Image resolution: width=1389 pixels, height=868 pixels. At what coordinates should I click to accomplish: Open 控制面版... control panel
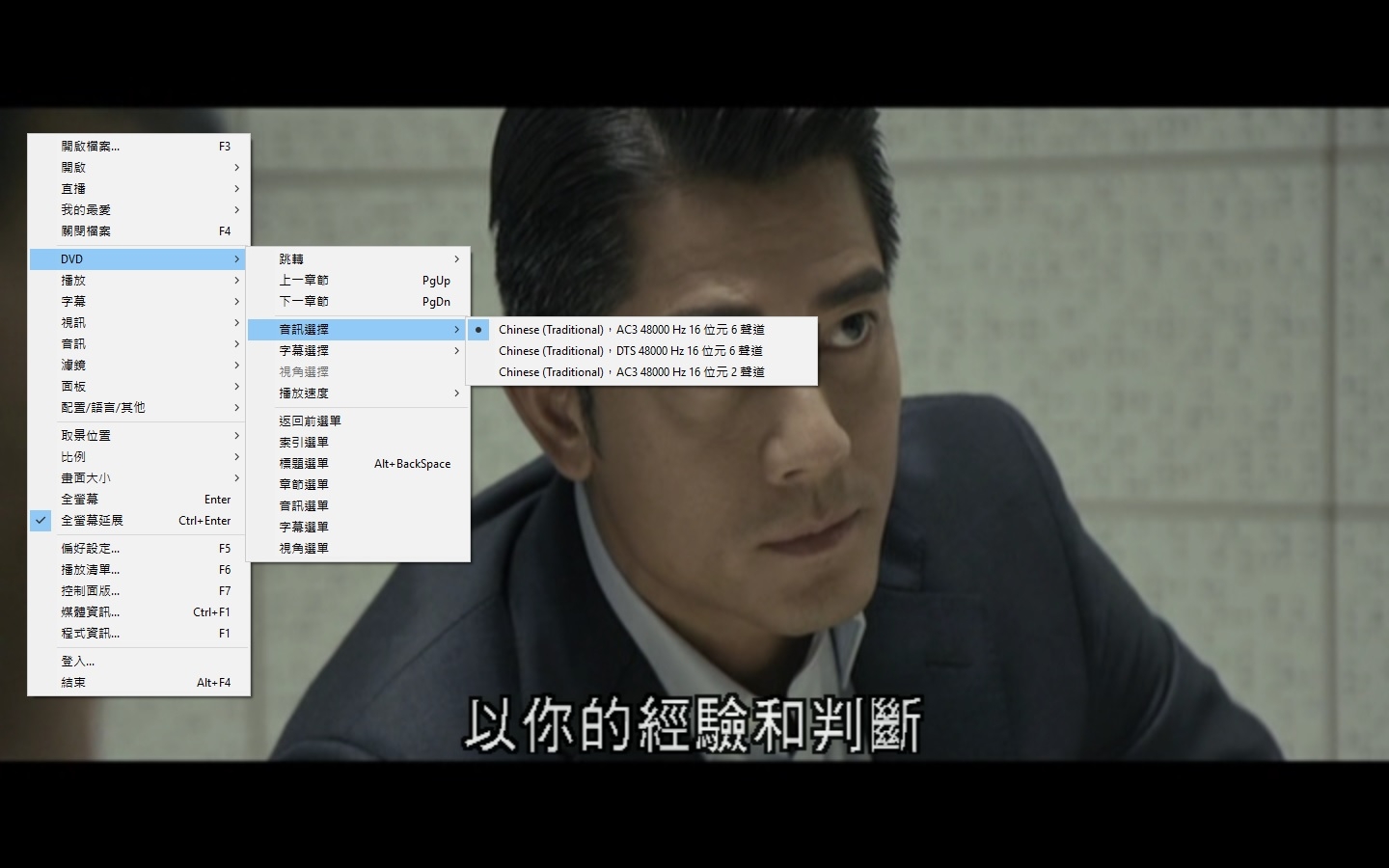tap(139, 591)
